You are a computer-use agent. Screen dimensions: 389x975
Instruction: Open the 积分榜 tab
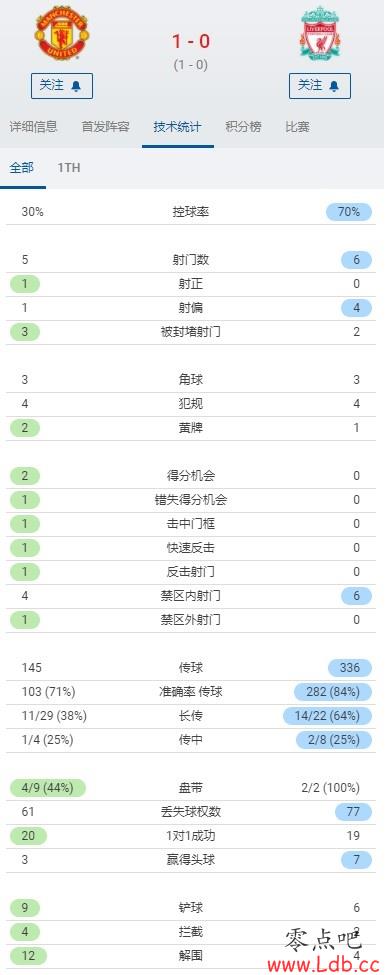click(243, 127)
